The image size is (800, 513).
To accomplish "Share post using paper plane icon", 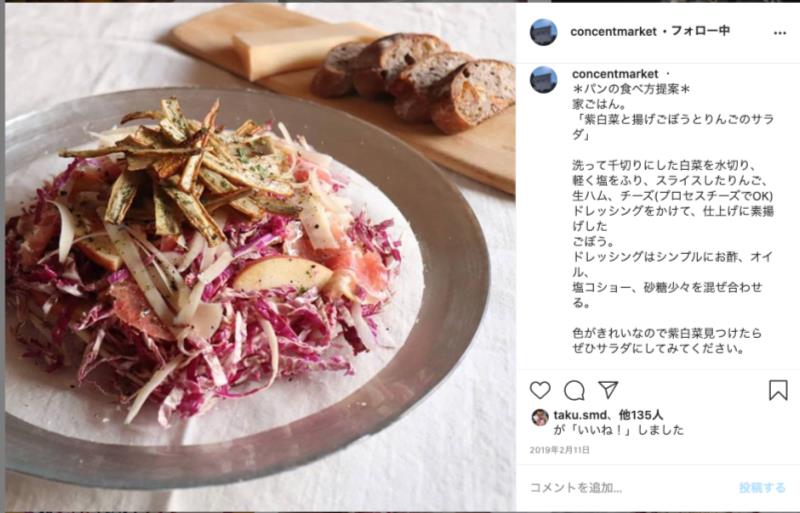I will pyautogui.click(x=608, y=390).
